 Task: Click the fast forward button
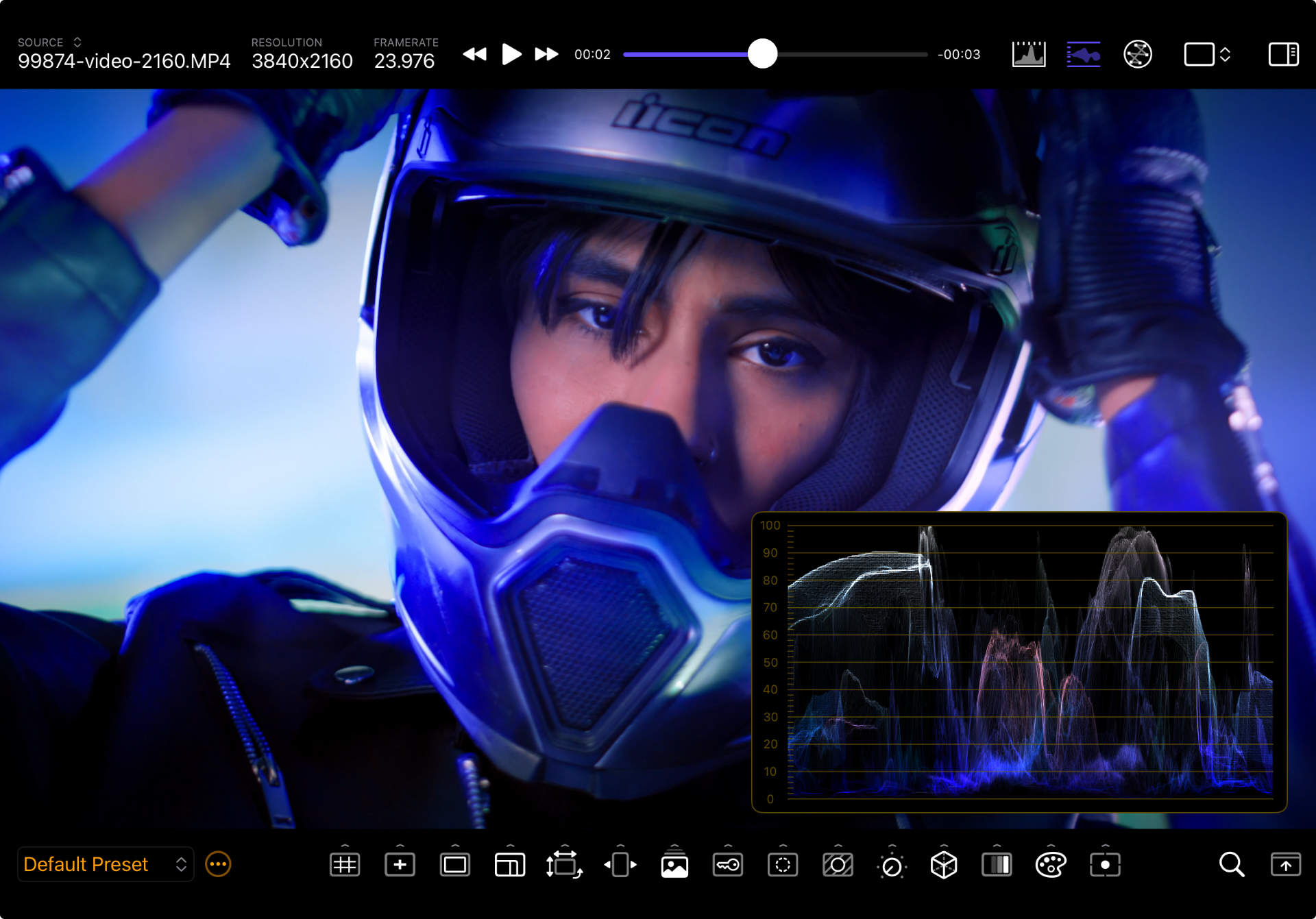click(x=546, y=54)
